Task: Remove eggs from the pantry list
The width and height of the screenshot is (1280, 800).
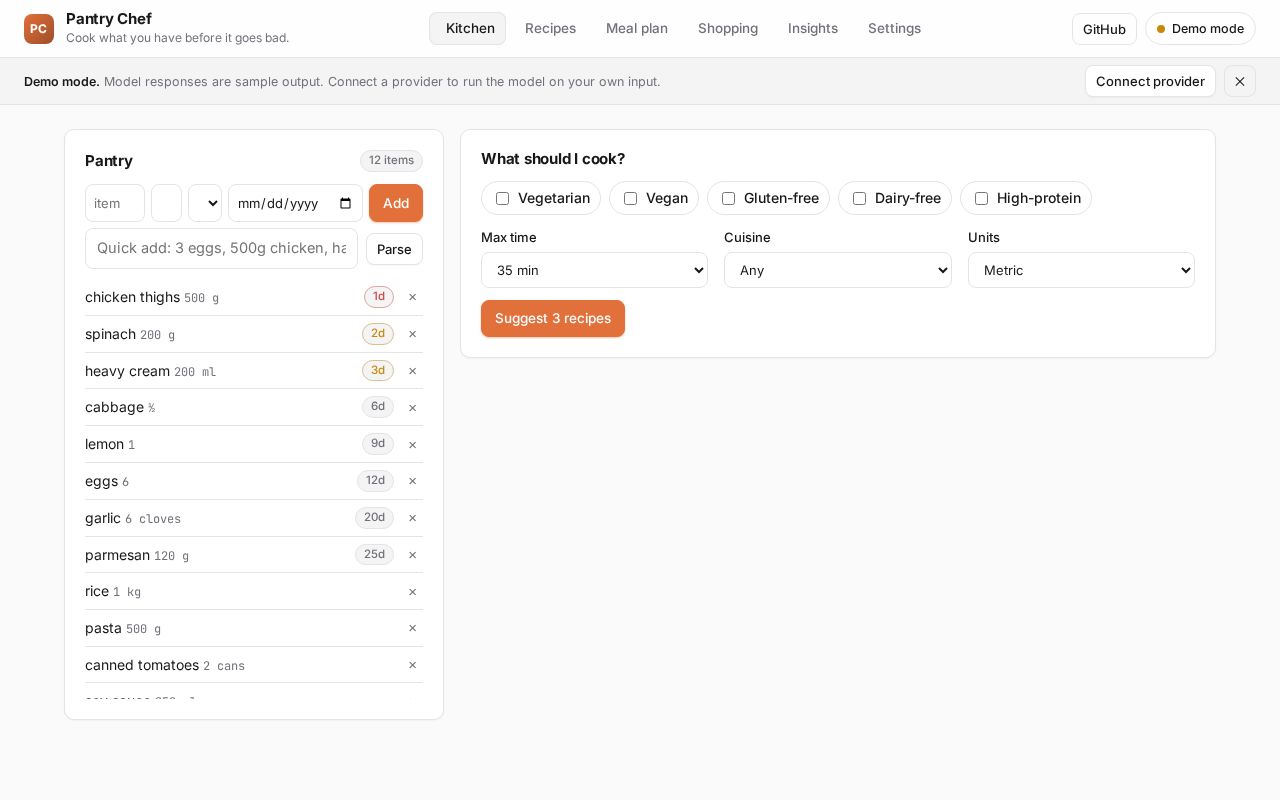Action: click(x=412, y=481)
